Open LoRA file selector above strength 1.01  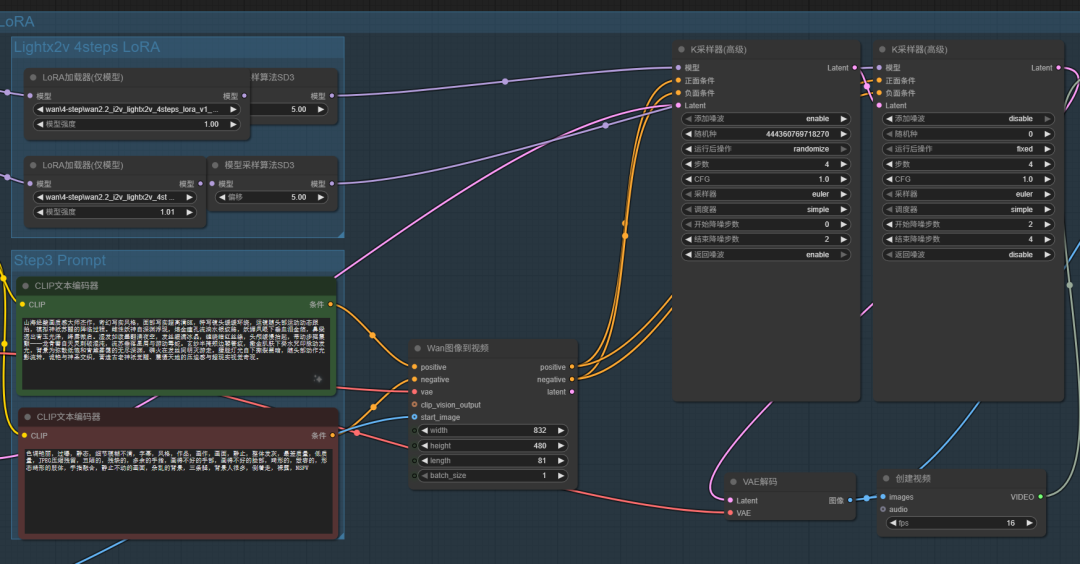(114, 197)
